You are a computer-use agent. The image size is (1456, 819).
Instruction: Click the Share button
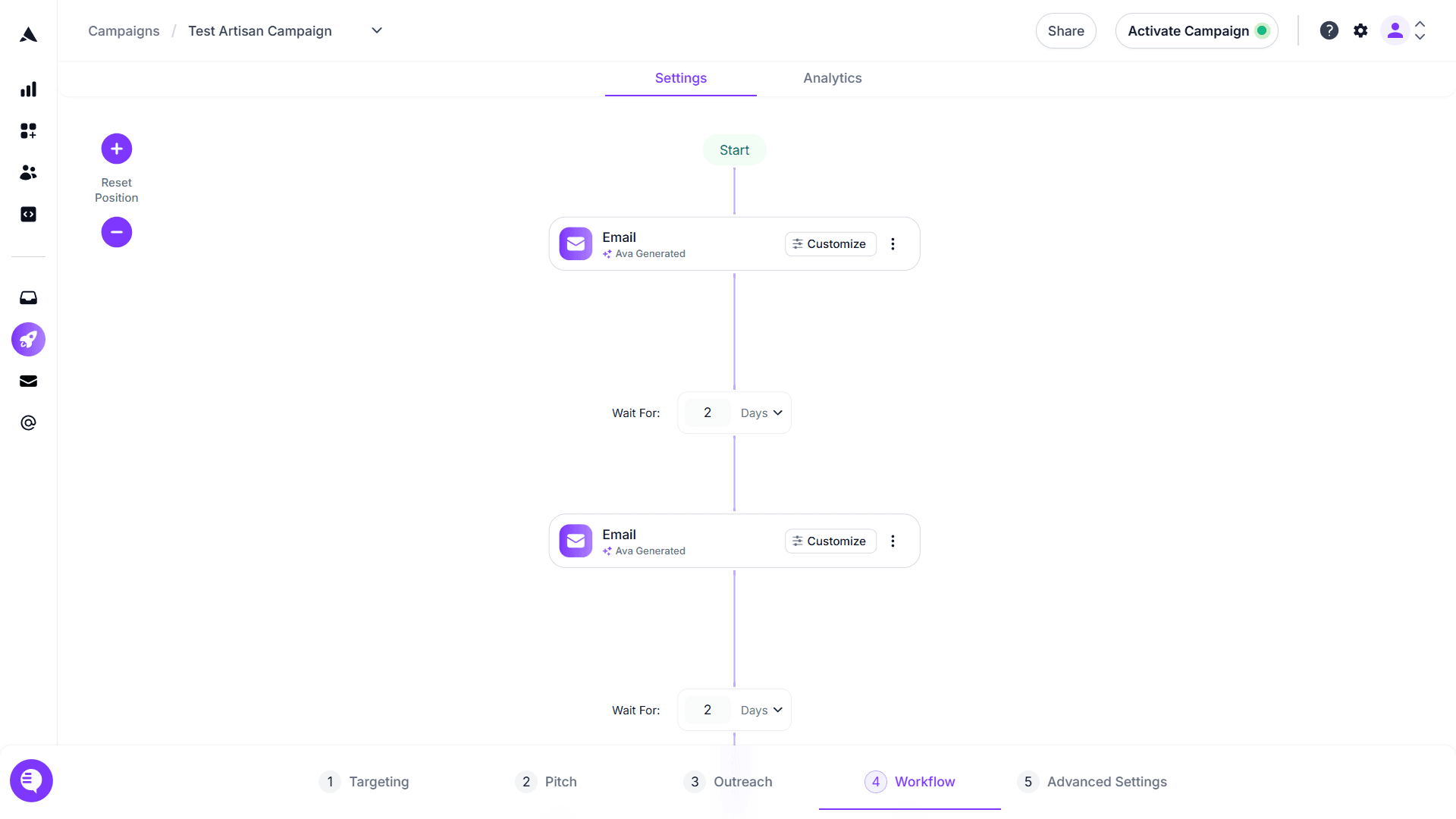(x=1065, y=31)
